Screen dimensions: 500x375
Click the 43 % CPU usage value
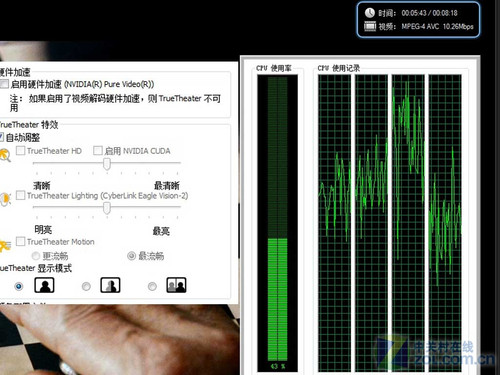(278, 366)
